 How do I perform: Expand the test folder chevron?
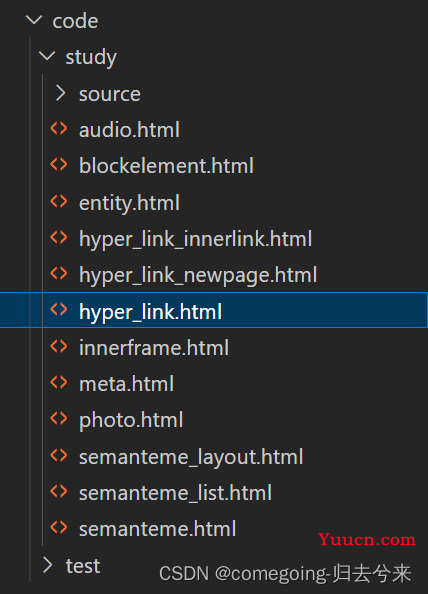[47, 565]
